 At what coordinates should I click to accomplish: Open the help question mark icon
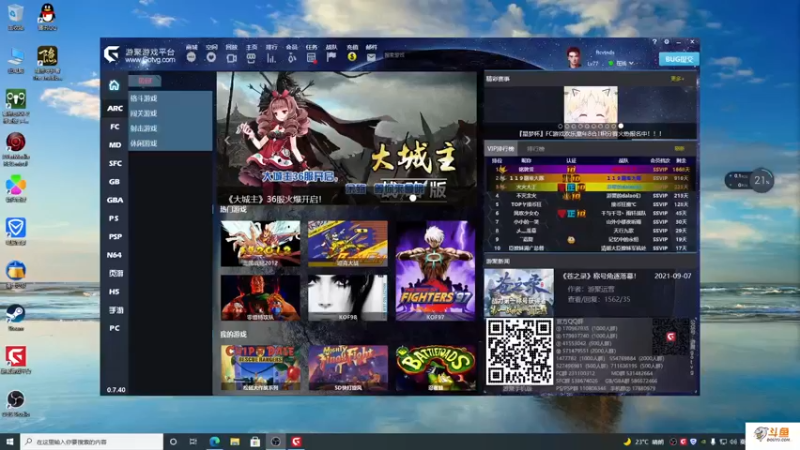[x=655, y=42]
